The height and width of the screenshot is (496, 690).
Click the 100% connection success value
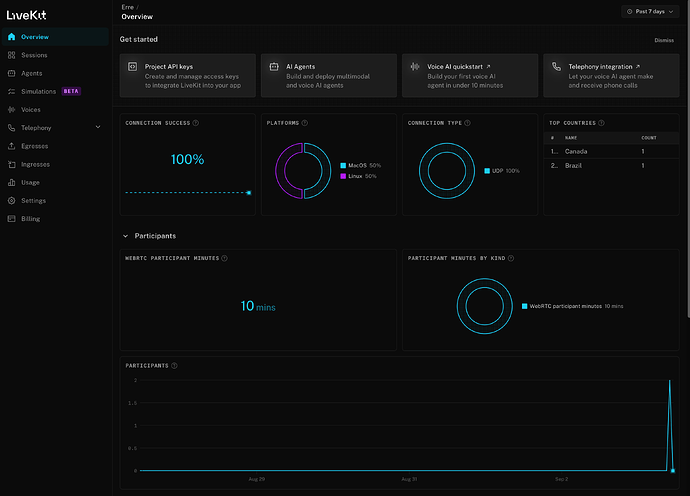[x=187, y=159]
